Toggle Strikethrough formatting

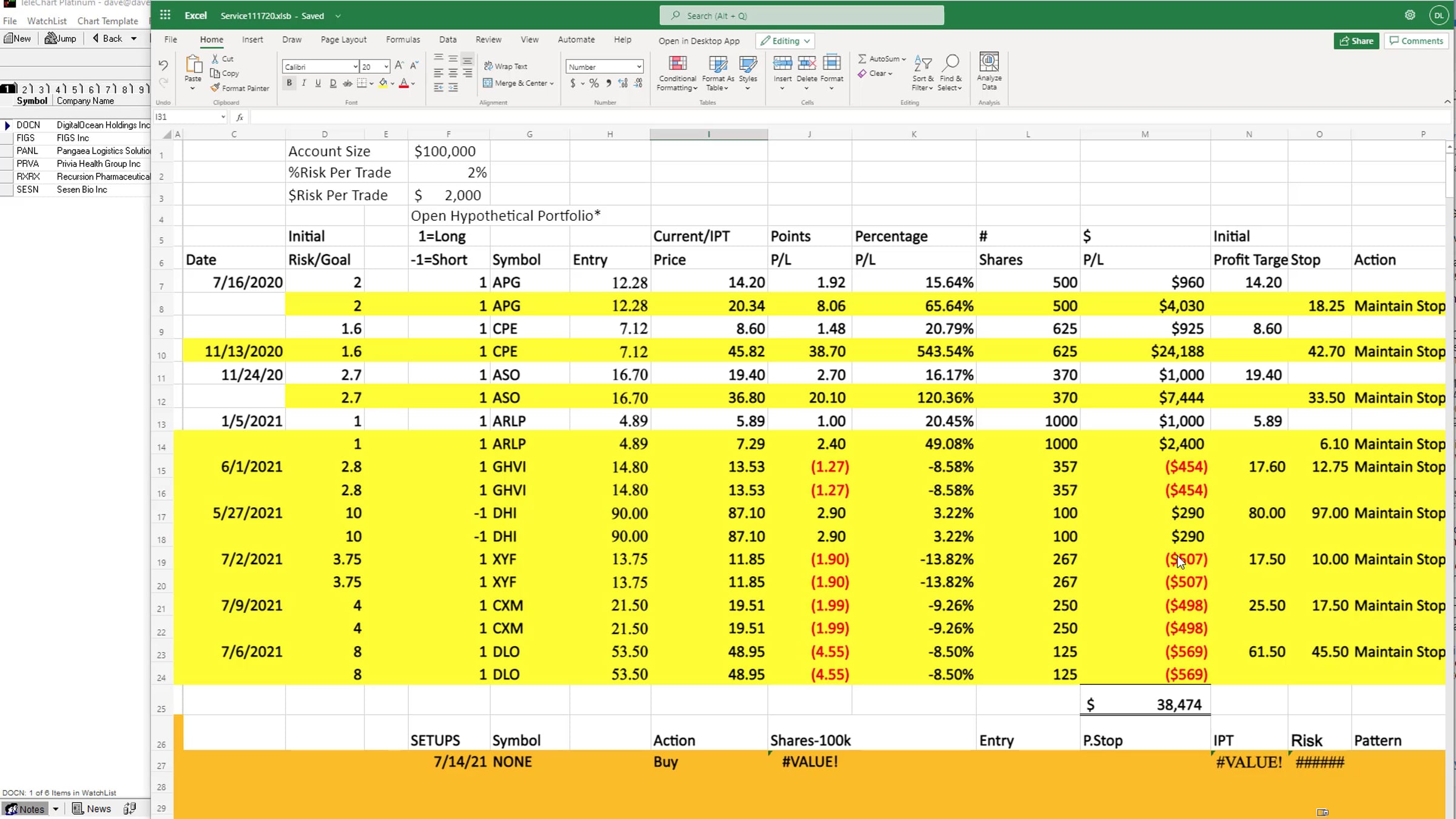coord(347,83)
